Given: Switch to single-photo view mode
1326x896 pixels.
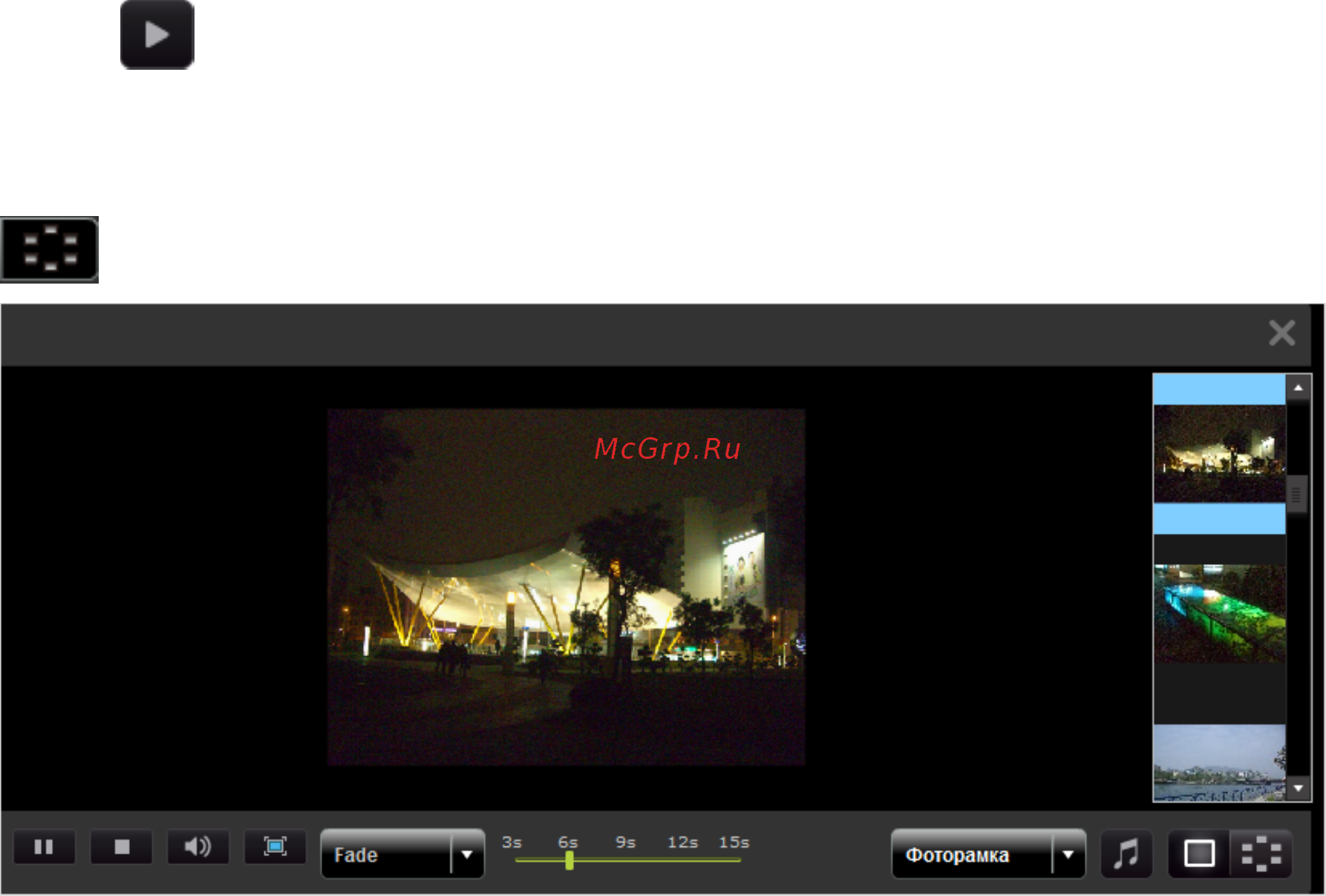Looking at the screenshot, I should 1199,854.
